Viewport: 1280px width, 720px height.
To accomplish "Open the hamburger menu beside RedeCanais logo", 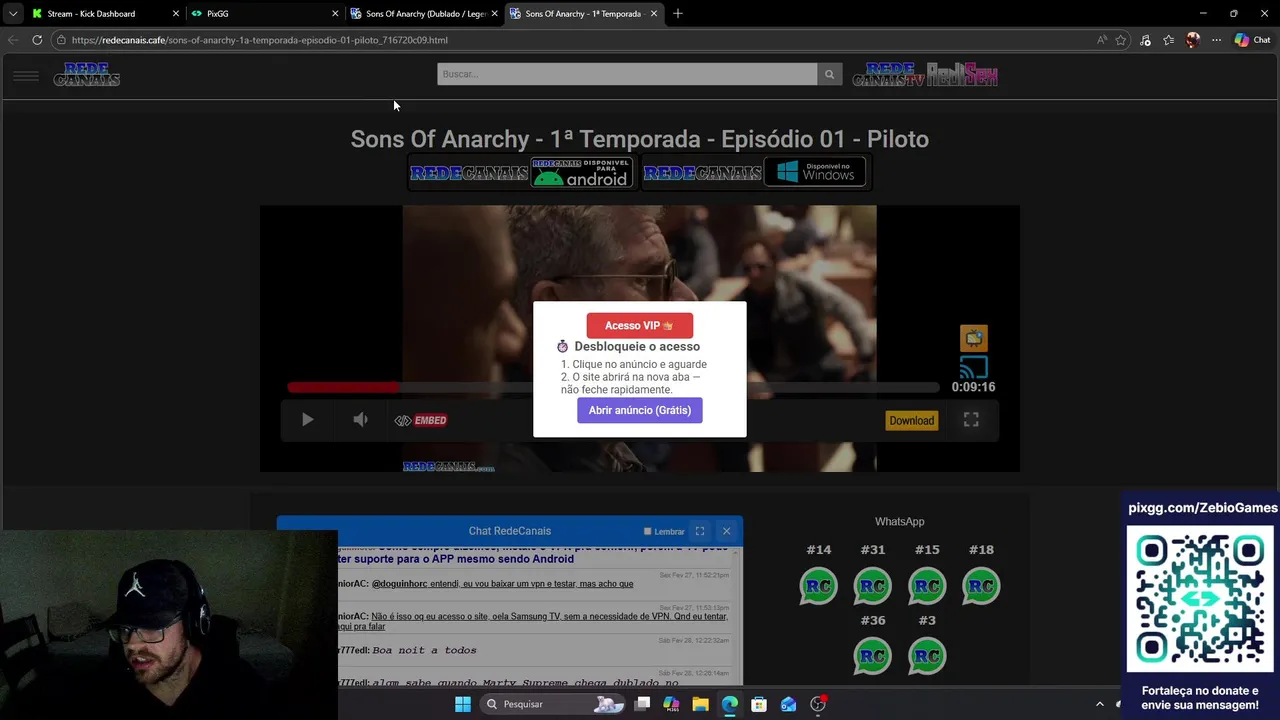I will click(x=26, y=75).
